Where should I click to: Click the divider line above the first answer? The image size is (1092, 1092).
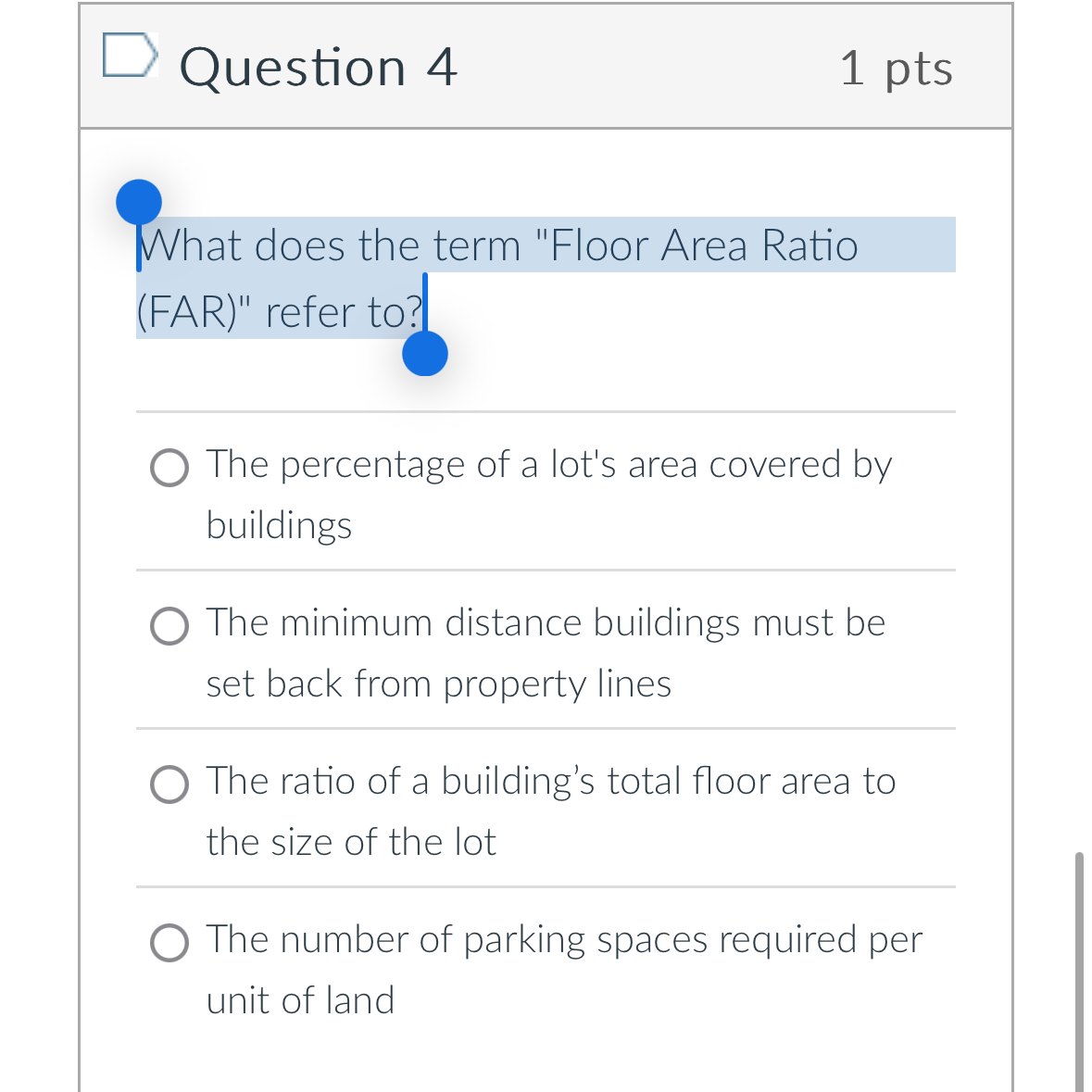coord(545,411)
